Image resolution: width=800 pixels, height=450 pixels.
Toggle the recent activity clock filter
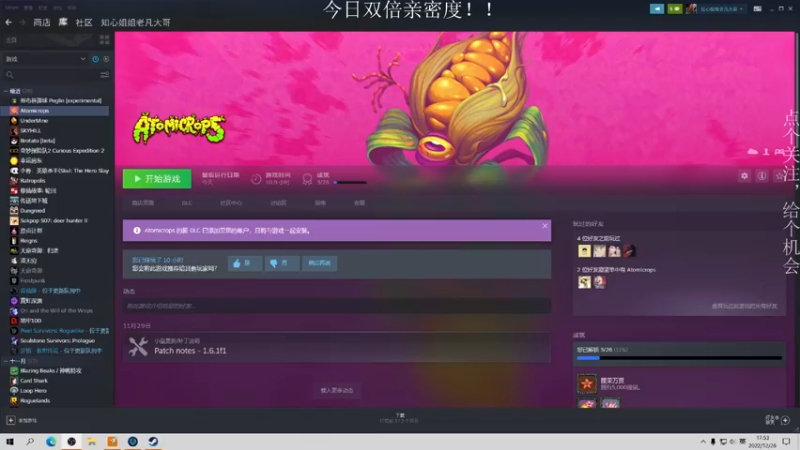pos(95,59)
